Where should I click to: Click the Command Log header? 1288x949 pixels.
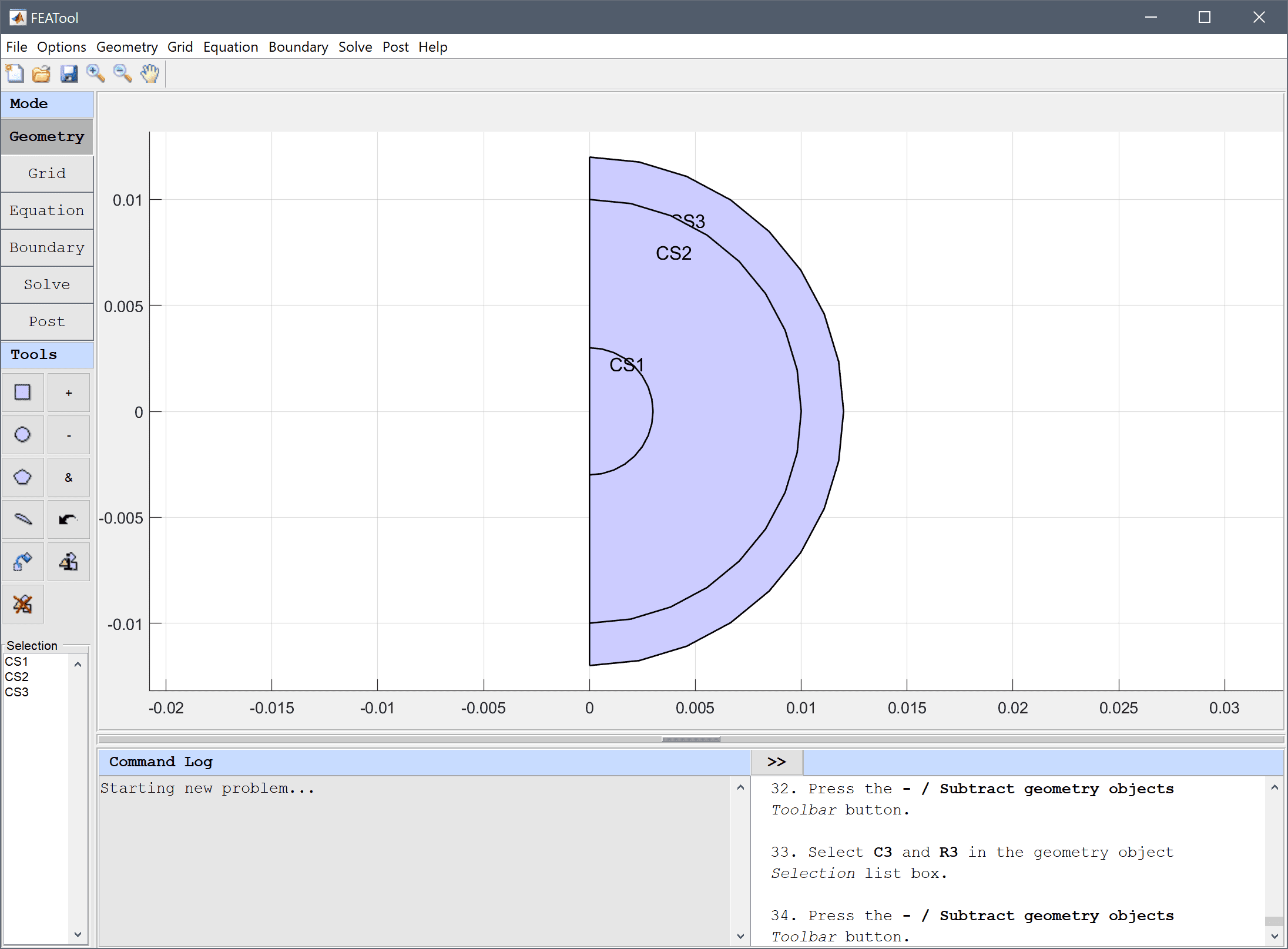click(x=424, y=762)
